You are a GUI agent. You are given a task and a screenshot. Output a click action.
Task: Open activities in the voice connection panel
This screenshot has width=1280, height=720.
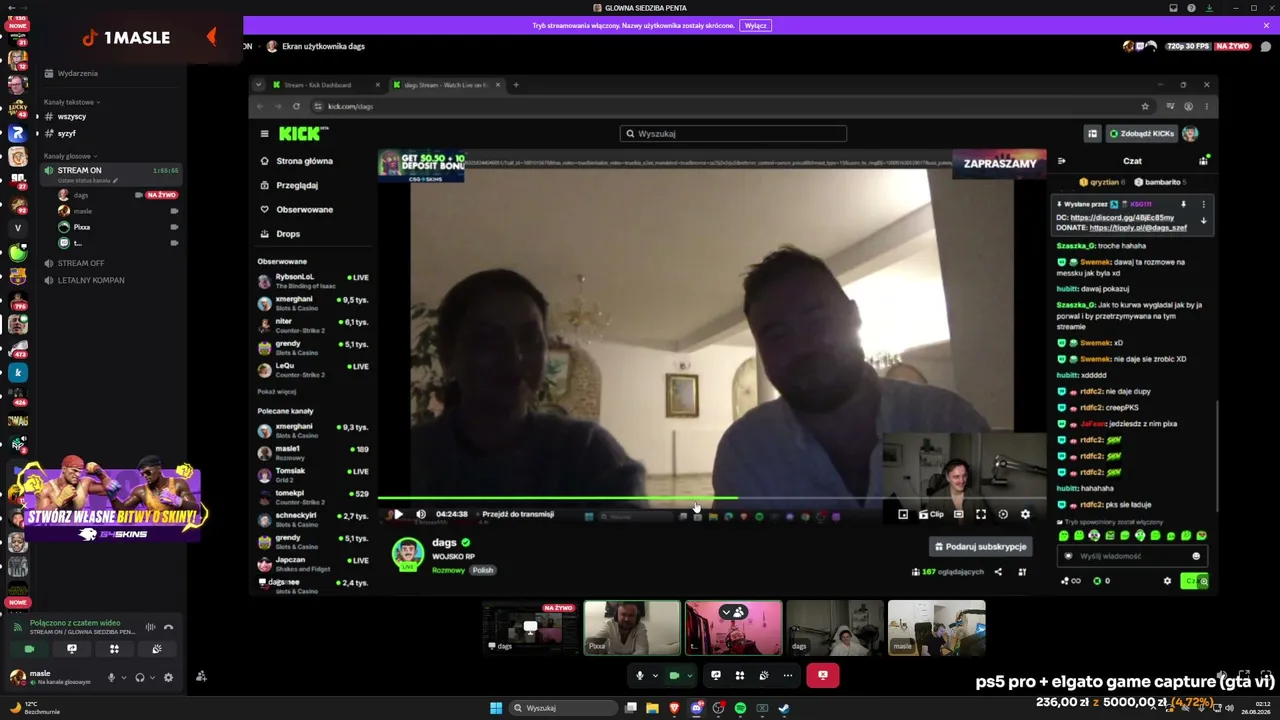click(114, 649)
